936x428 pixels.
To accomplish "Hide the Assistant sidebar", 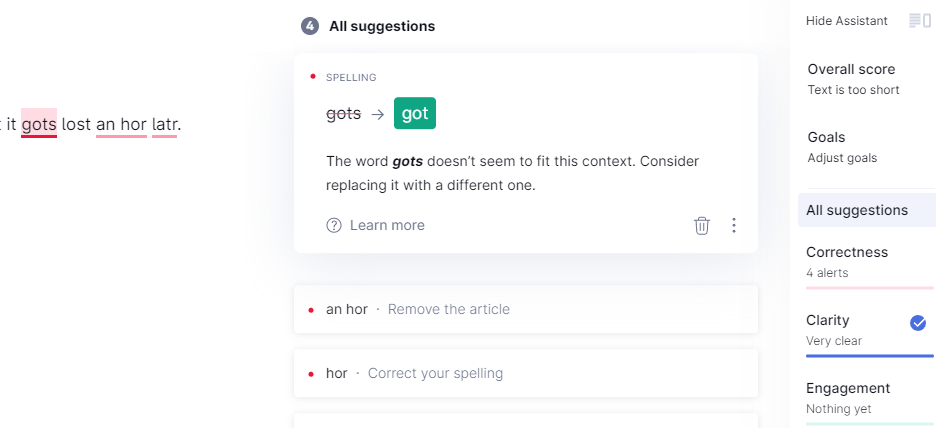I will 846,21.
